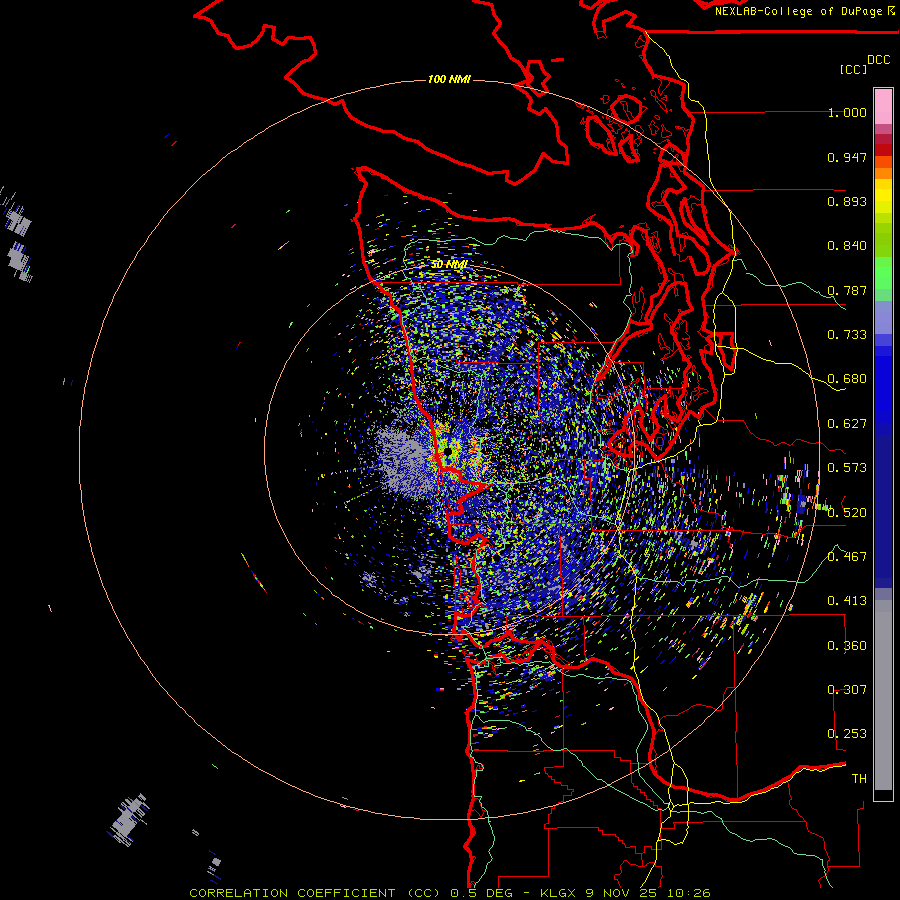This screenshot has height=900, width=900.
Task: Pick the lavender segment of the color bar
Action: (883, 317)
